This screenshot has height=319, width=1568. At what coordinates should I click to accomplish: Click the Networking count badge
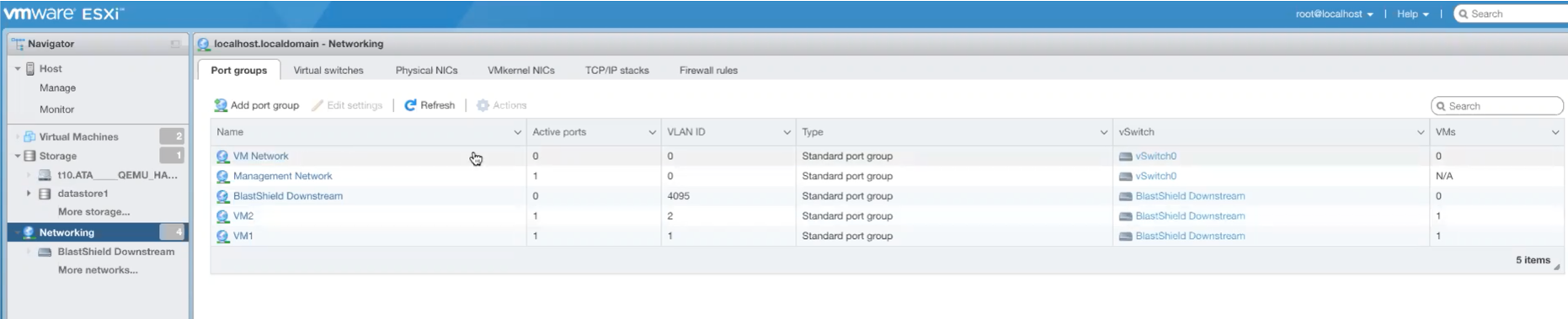tap(172, 232)
